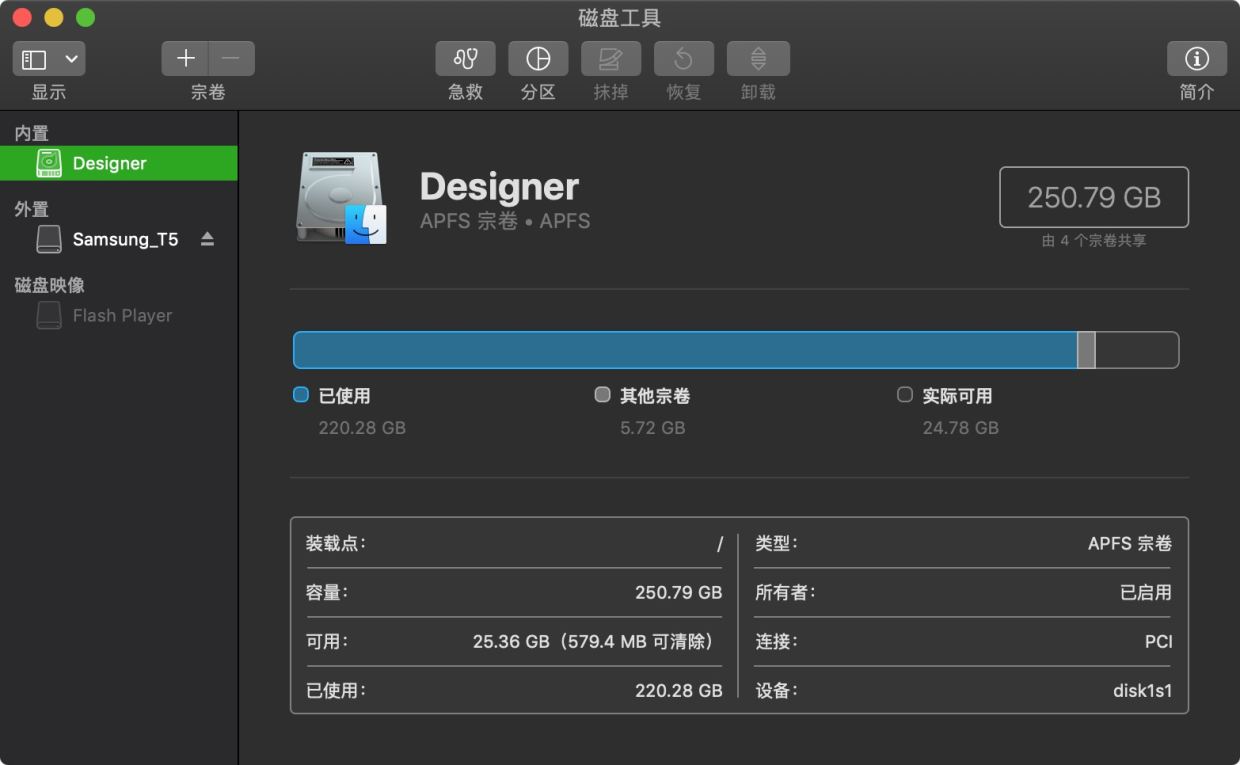This screenshot has width=1240, height=765.
Task: Click the blue used portion of storage bar
Action: pos(685,350)
